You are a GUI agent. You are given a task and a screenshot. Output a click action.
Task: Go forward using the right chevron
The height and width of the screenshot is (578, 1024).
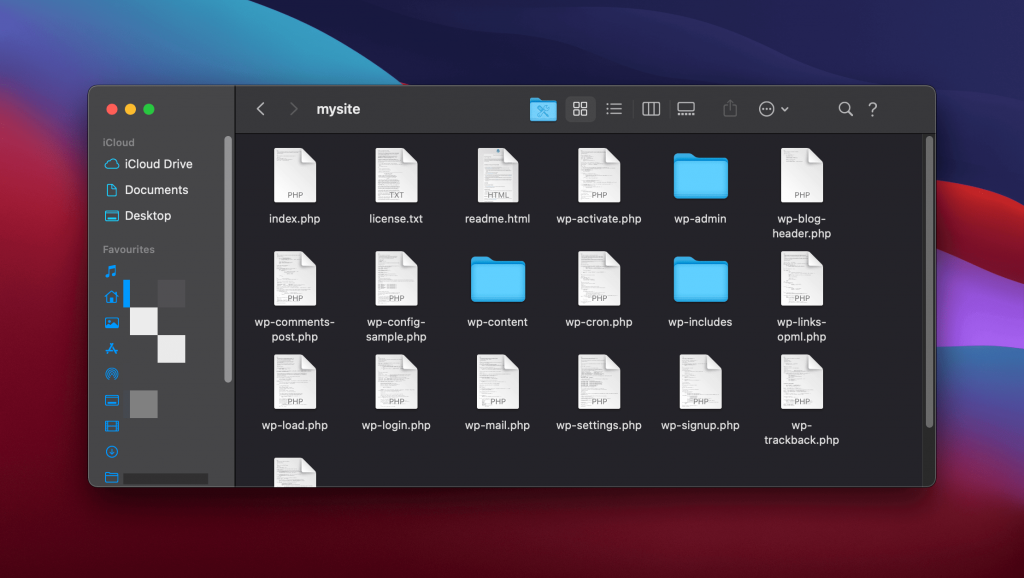(x=293, y=109)
